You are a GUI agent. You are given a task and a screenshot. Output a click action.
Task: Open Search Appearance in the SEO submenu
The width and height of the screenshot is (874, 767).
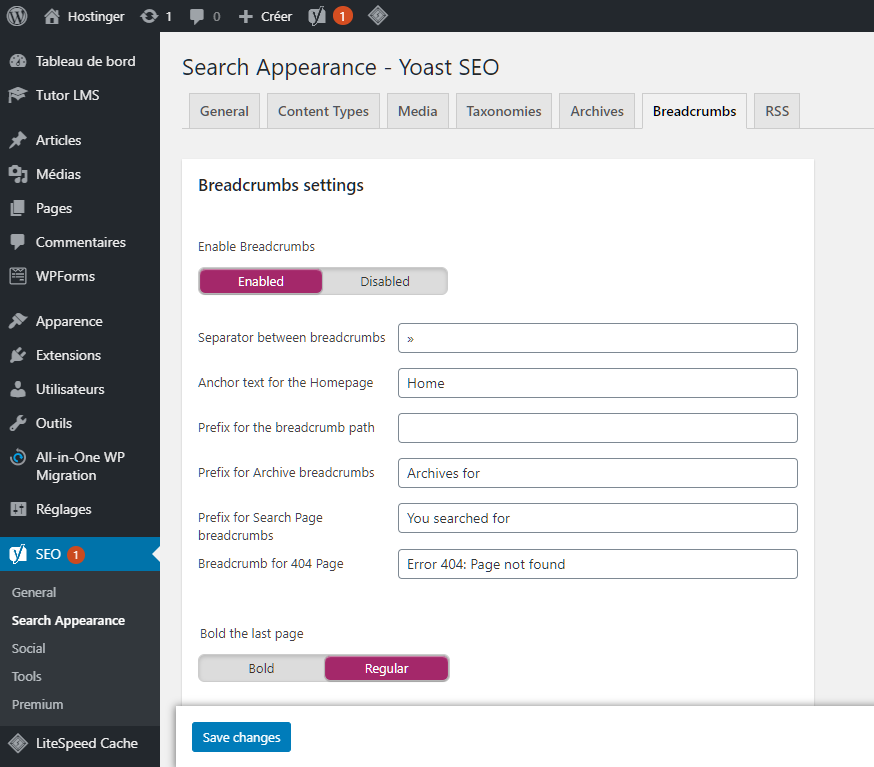[x=68, y=620]
